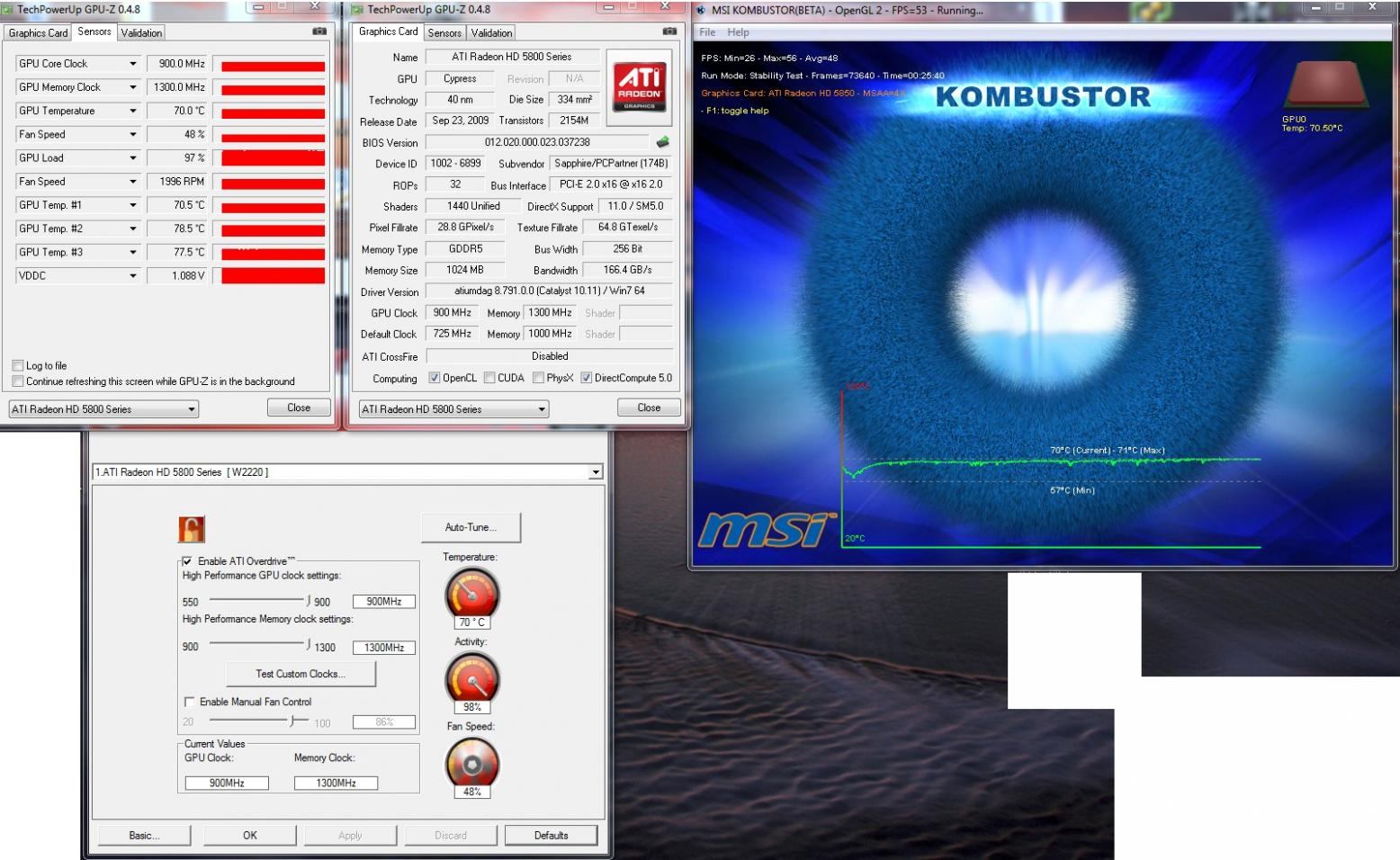Click the MSI Kombustor title bar icon

[701, 10]
